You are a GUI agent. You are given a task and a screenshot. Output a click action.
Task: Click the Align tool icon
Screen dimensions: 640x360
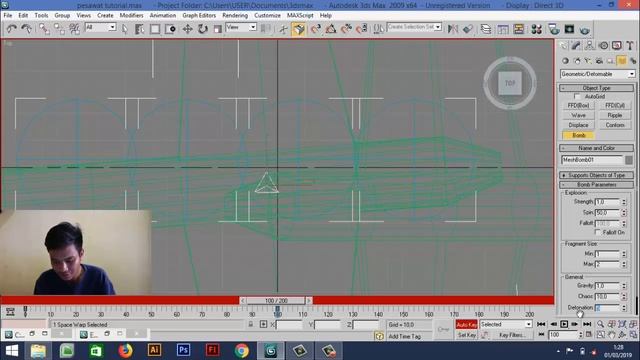pos(468,29)
